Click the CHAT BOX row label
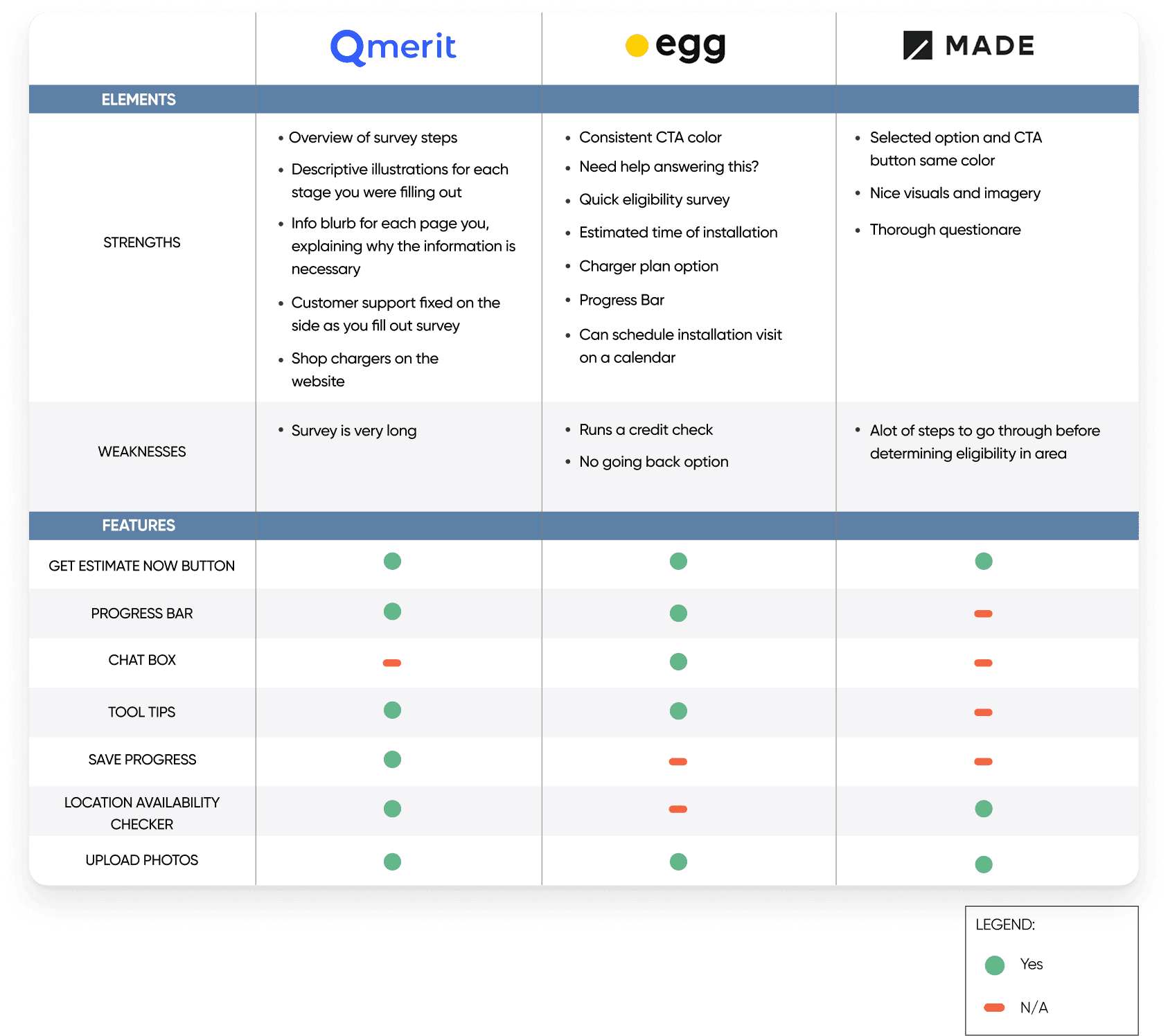 tap(142, 660)
